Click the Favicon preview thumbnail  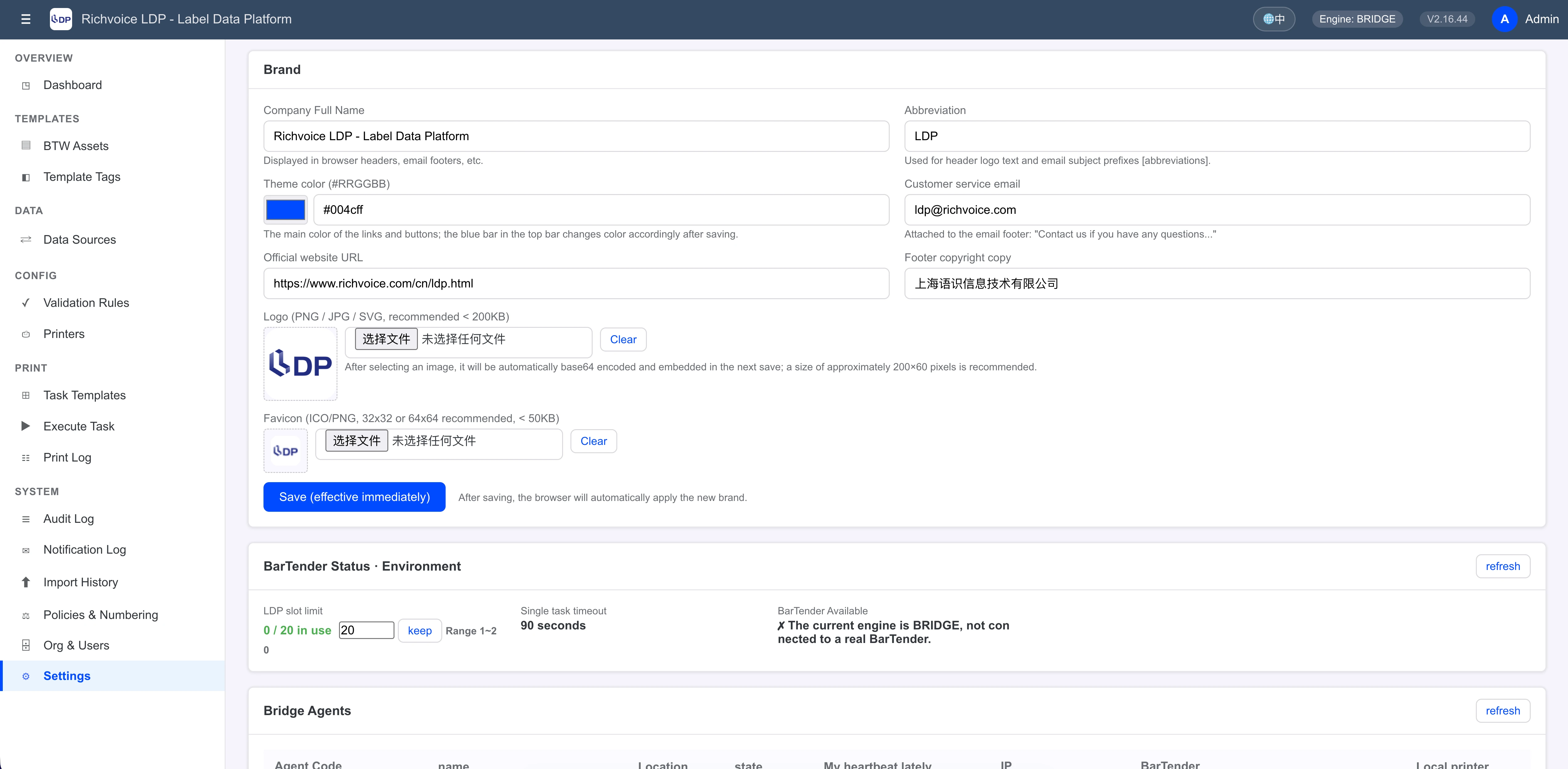[x=285, y=451]
